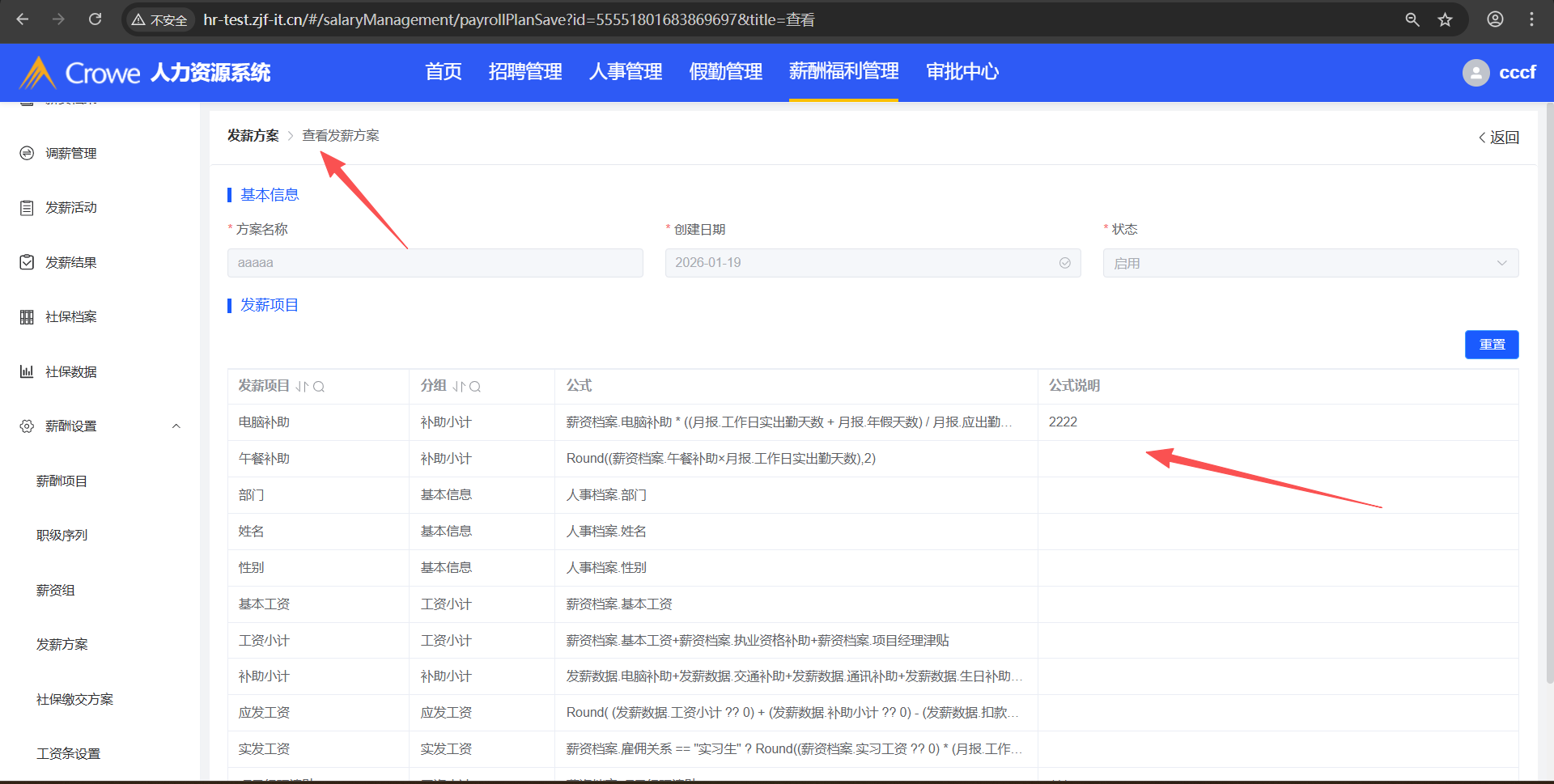Screen dimensions: 1554x784
Task: Open the 审批中心 top navigation tab
Action: coord(962,72)
